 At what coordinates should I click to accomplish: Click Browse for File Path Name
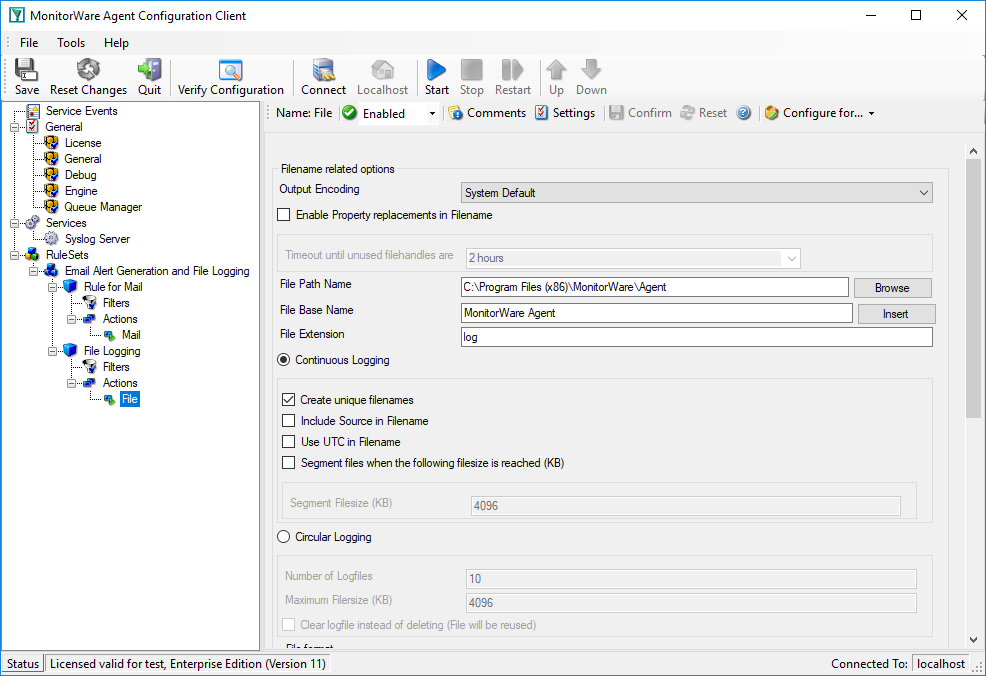[892, 288]
